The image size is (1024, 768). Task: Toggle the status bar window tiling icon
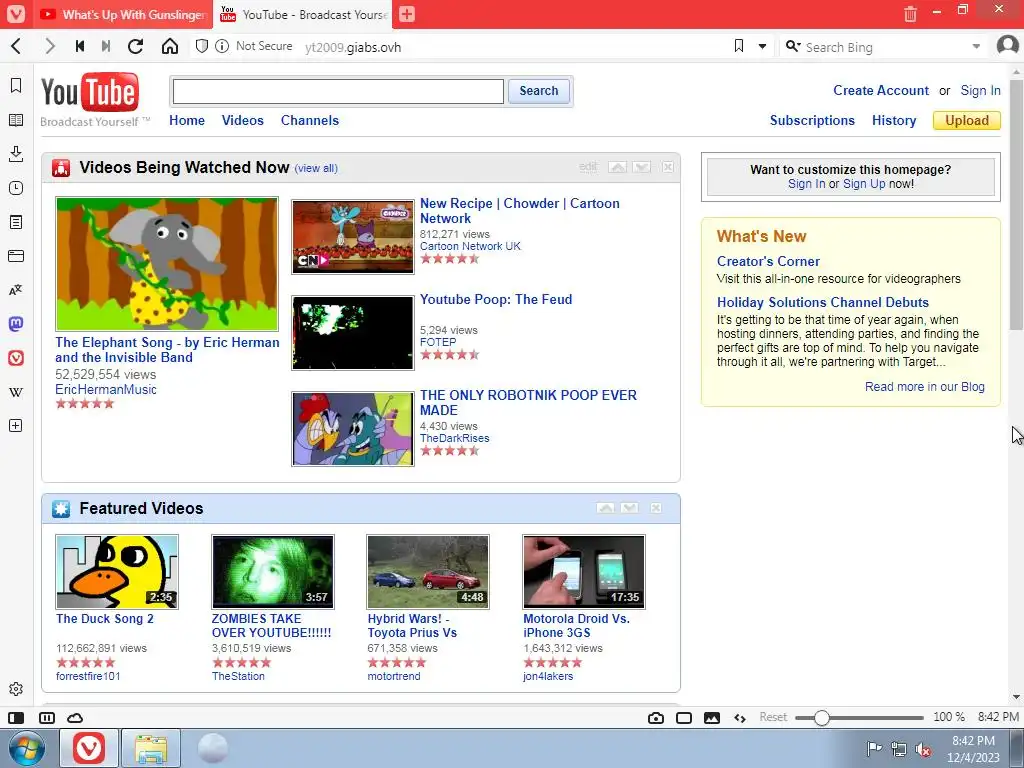coord(684,718)
